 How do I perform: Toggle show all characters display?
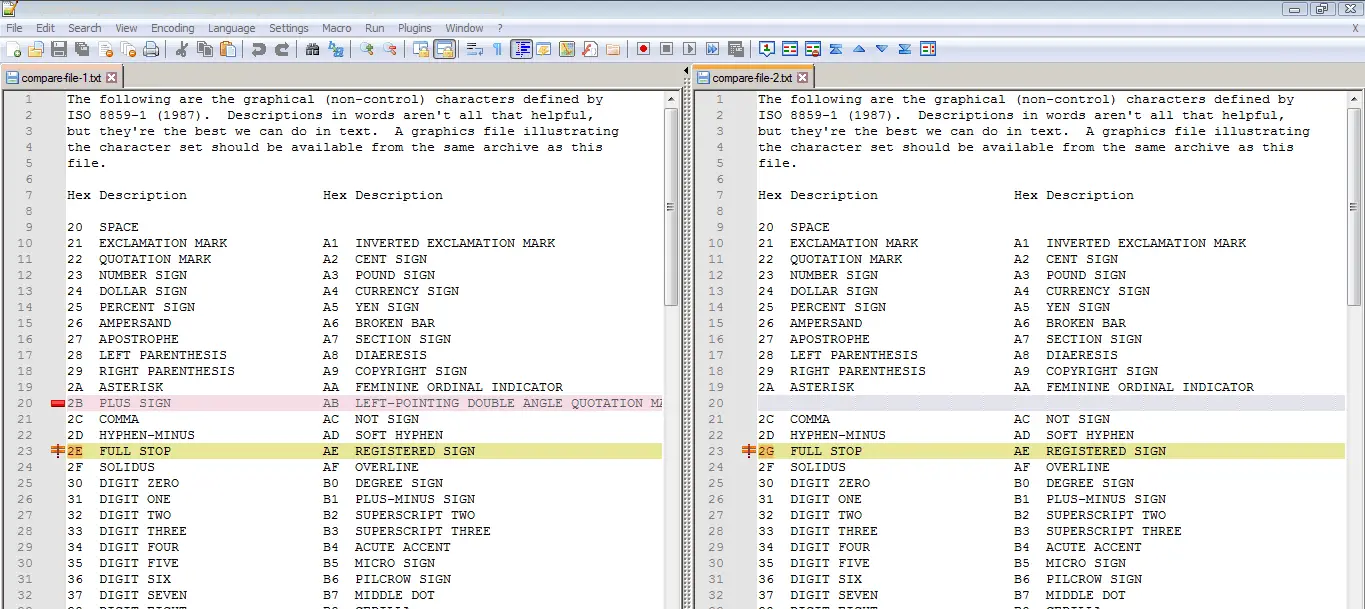coord(498,47)
